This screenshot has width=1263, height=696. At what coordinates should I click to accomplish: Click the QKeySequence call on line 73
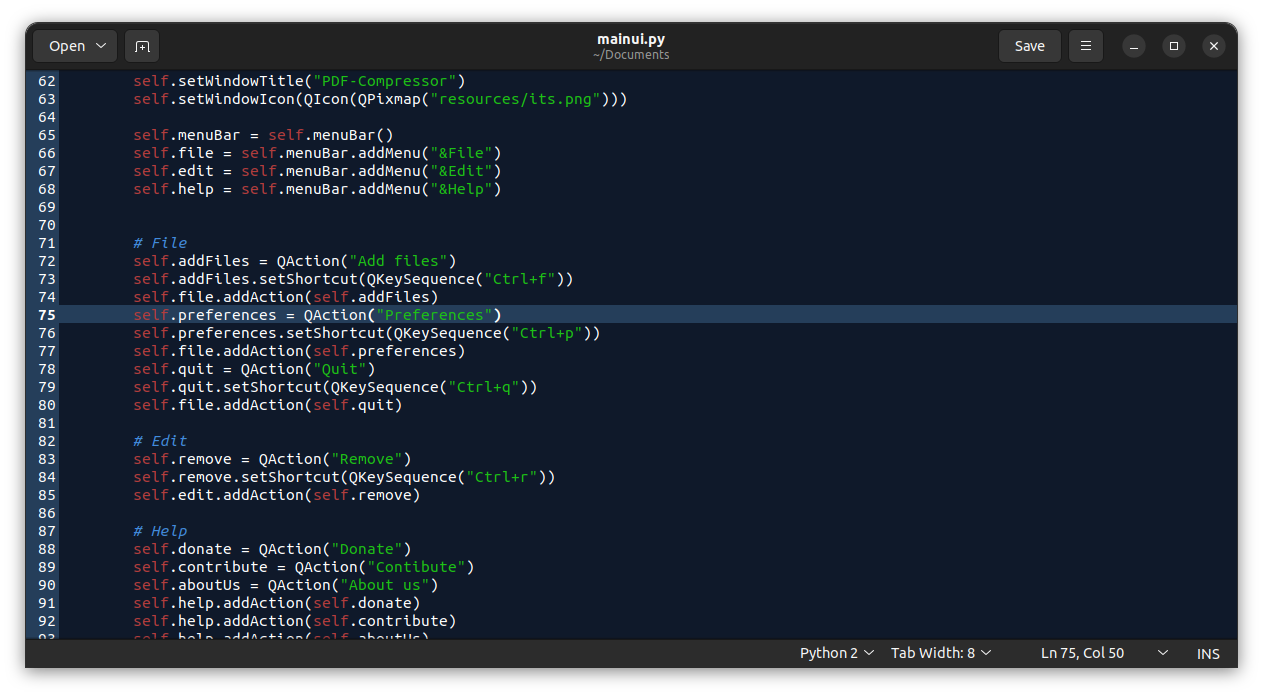[427, 278]
